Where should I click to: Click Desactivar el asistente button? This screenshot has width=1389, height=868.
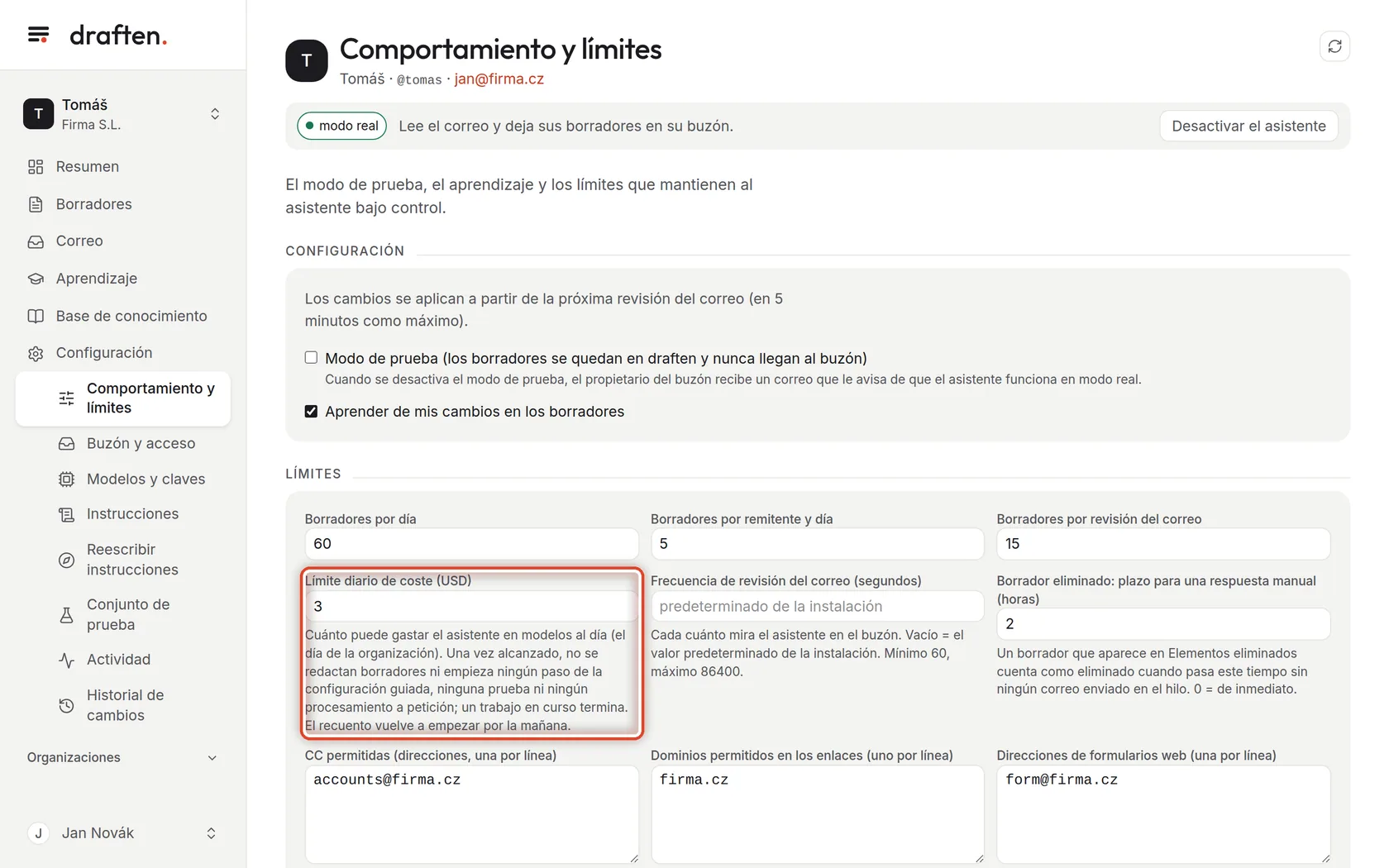coord(1248,126)
